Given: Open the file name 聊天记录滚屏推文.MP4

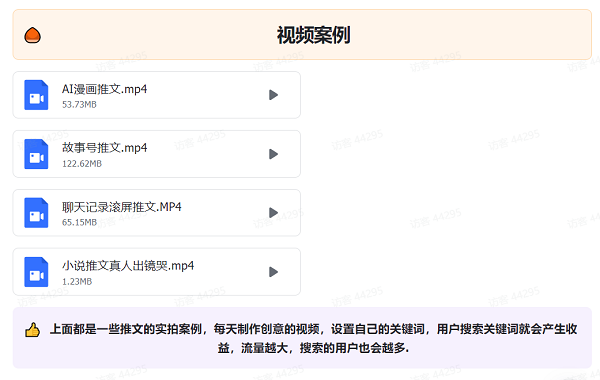Looking at the screenshot, I should [122, 207].
